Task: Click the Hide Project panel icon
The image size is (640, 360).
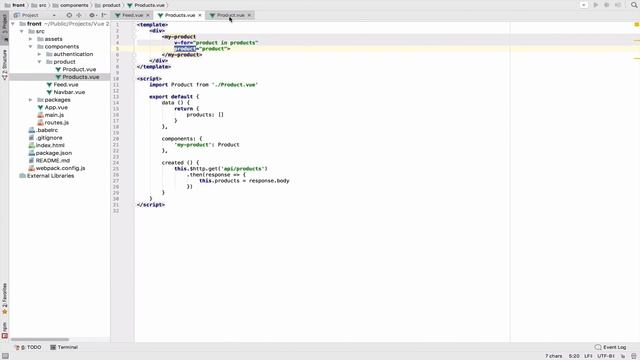Action: [104, 15]
